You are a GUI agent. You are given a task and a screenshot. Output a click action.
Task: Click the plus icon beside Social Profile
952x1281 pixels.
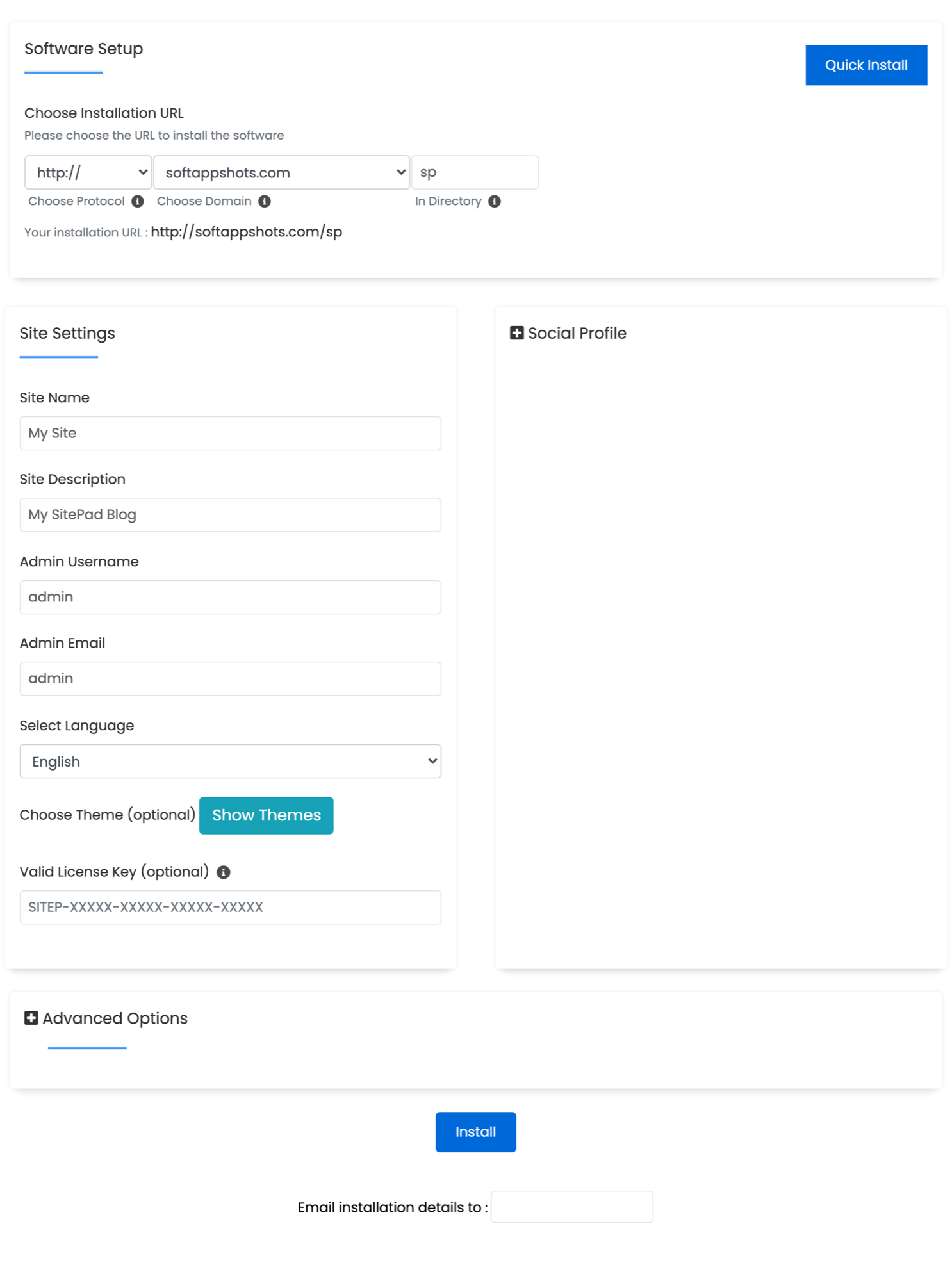(516, 333)
